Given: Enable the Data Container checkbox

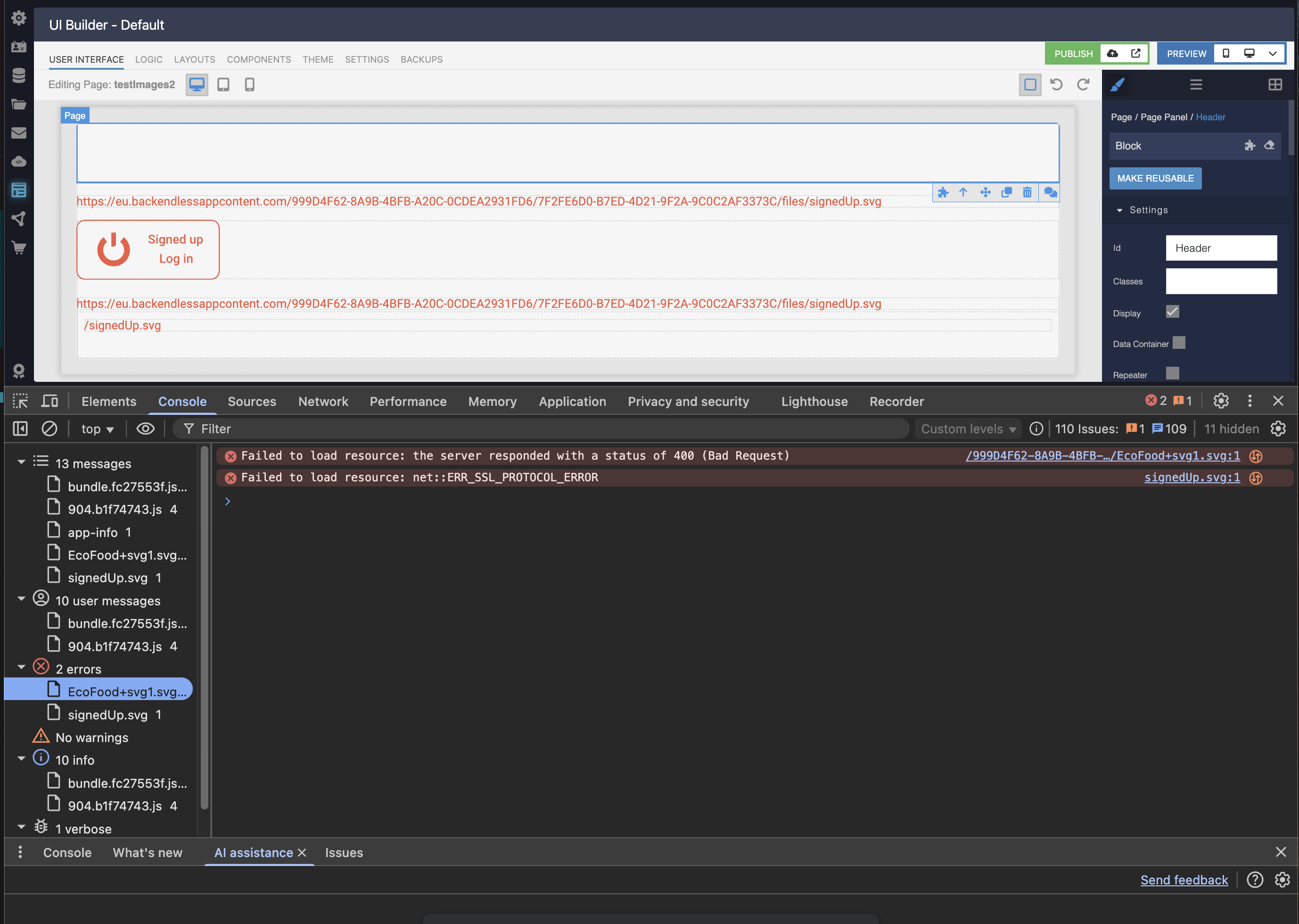Looking at the screenshot, I should pyautogui.click(x=1179, y=343).
